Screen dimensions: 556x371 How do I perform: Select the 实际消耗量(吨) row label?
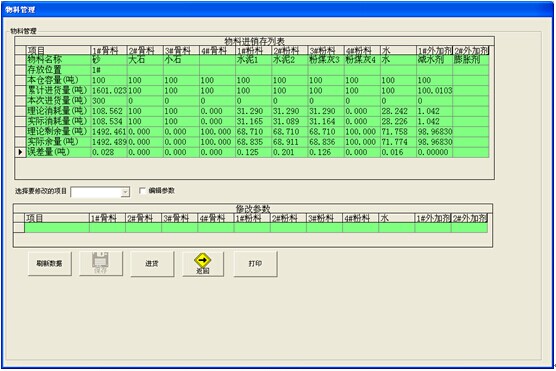click(x=59, y=121)
